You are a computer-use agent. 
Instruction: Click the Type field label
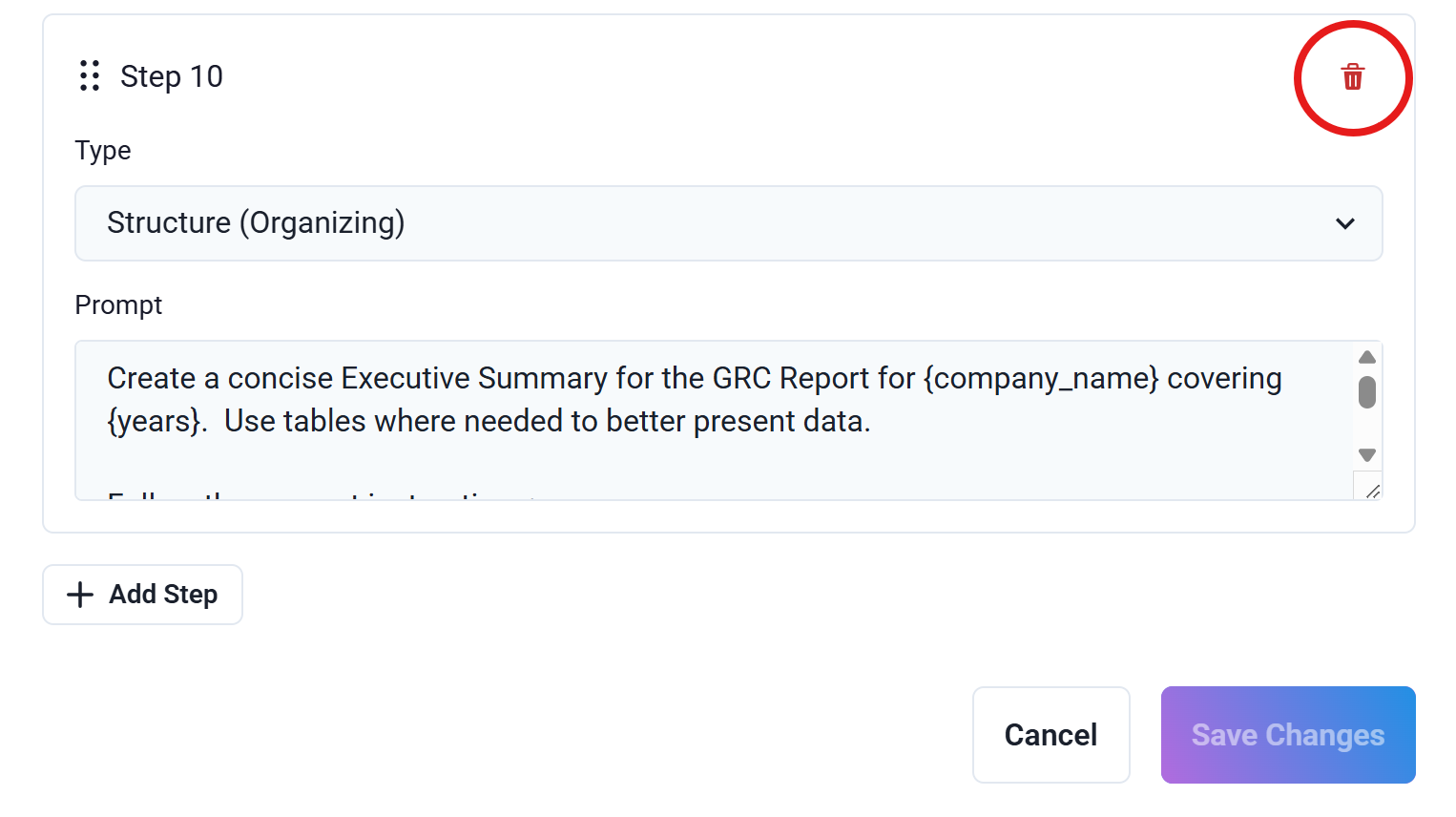click(103, 151)
